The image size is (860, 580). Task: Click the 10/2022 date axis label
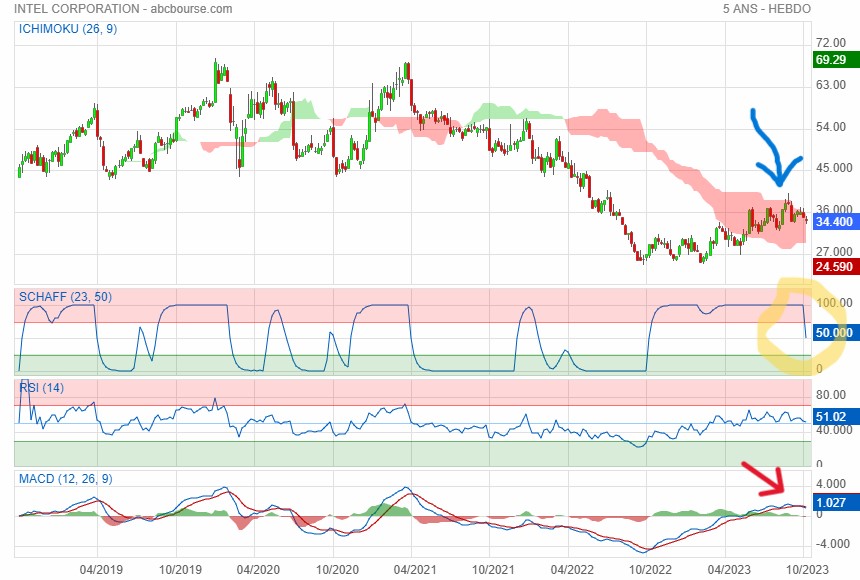(x=650, y=569)
